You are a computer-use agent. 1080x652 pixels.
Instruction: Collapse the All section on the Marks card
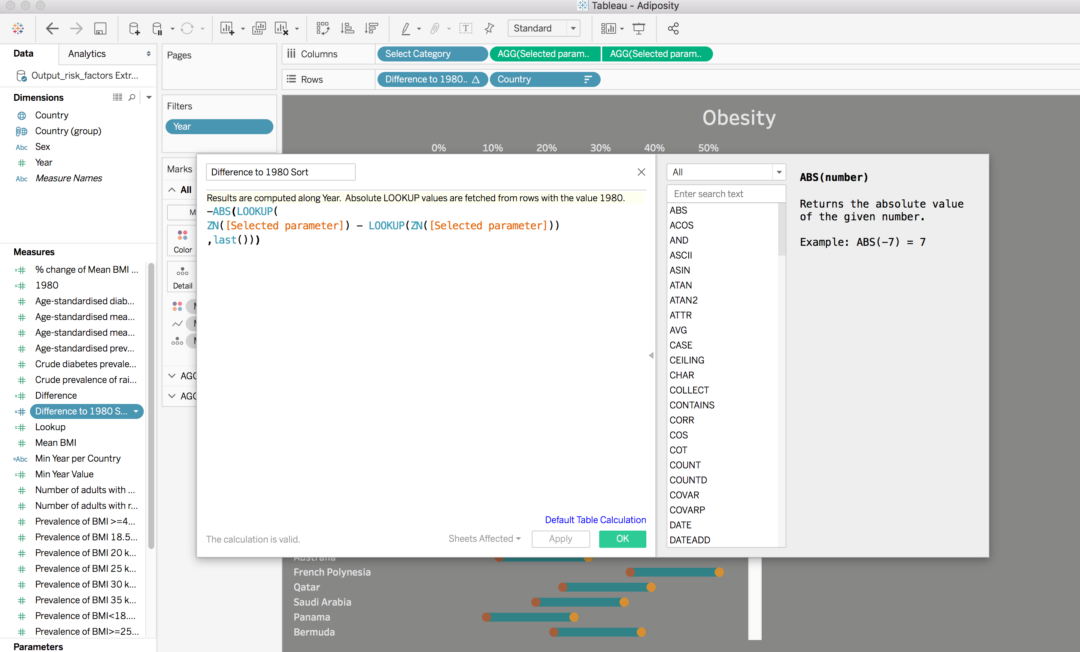[x=170, y=190]
